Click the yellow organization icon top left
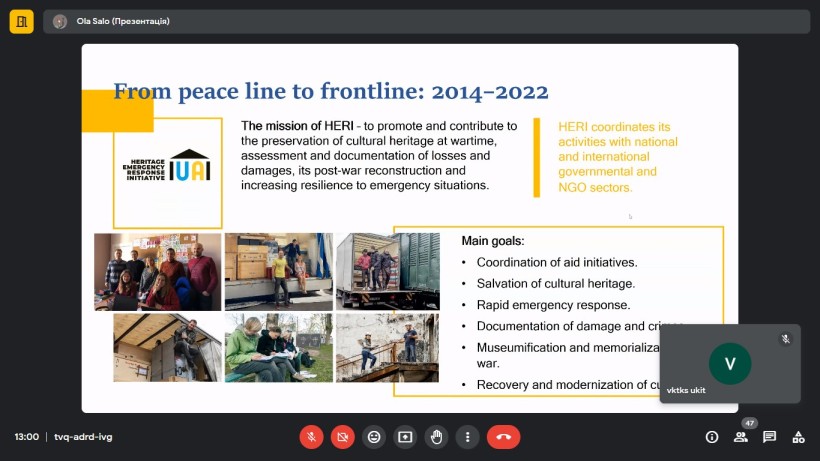 click(x=21, y=21)
